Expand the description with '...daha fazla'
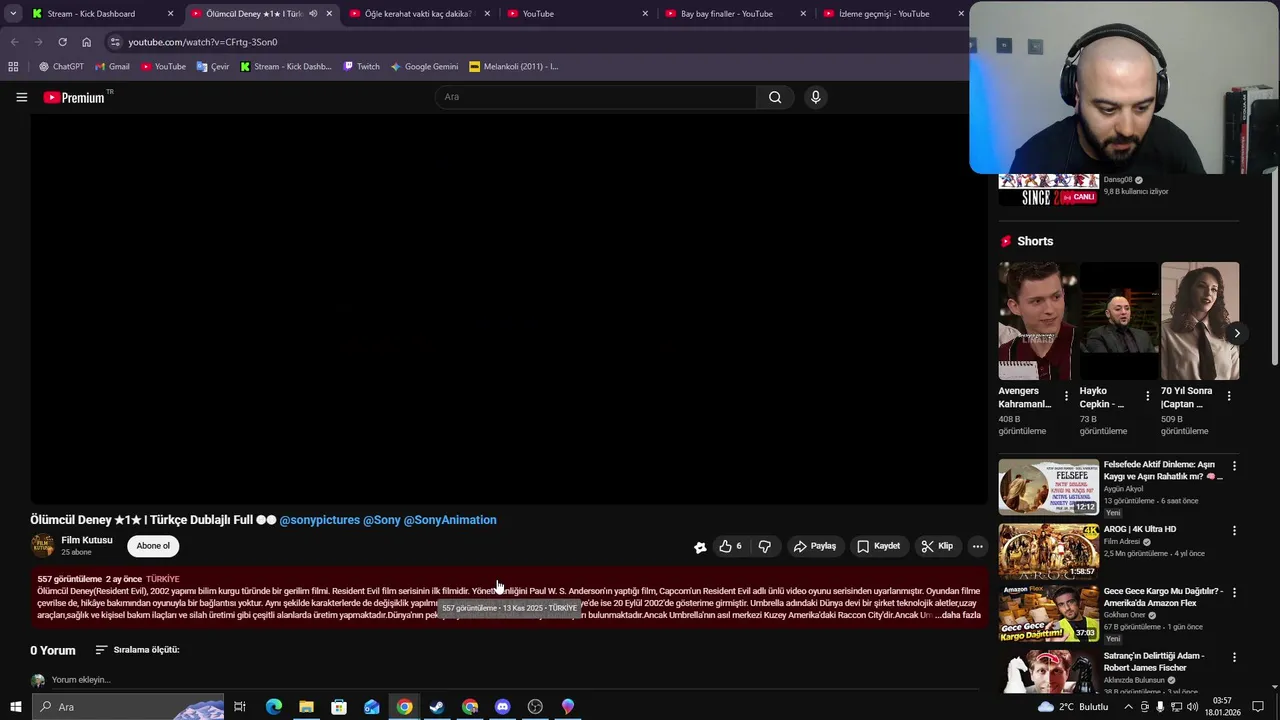 (956, 615)
